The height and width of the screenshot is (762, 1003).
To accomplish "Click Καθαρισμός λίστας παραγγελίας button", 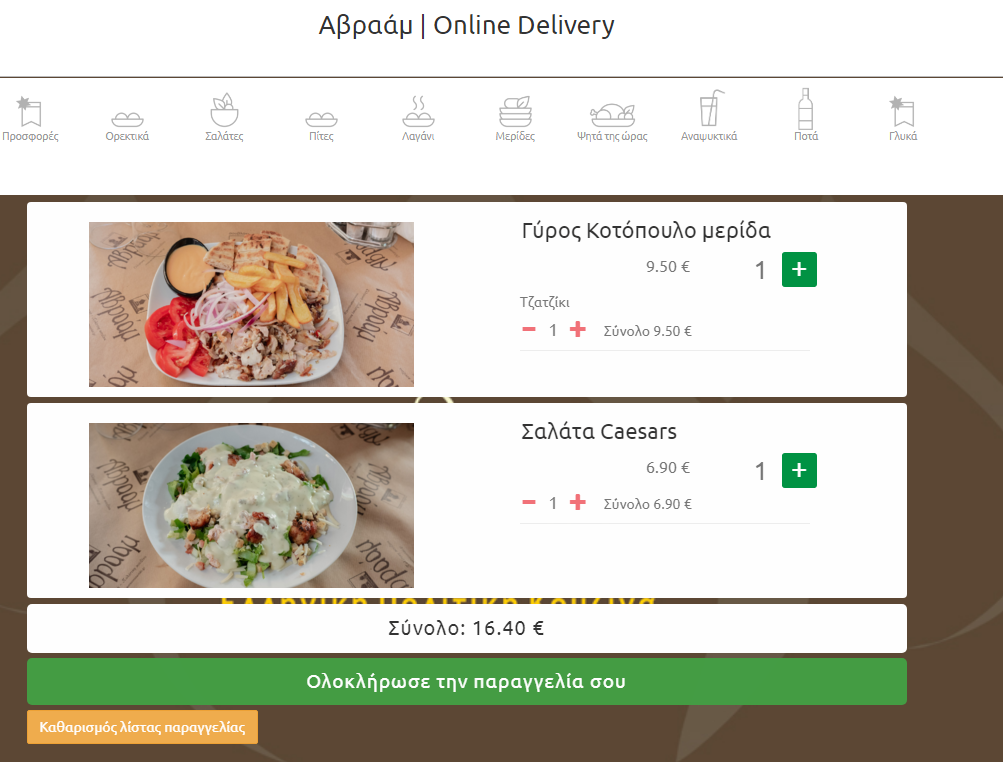I will coord(143,727).
